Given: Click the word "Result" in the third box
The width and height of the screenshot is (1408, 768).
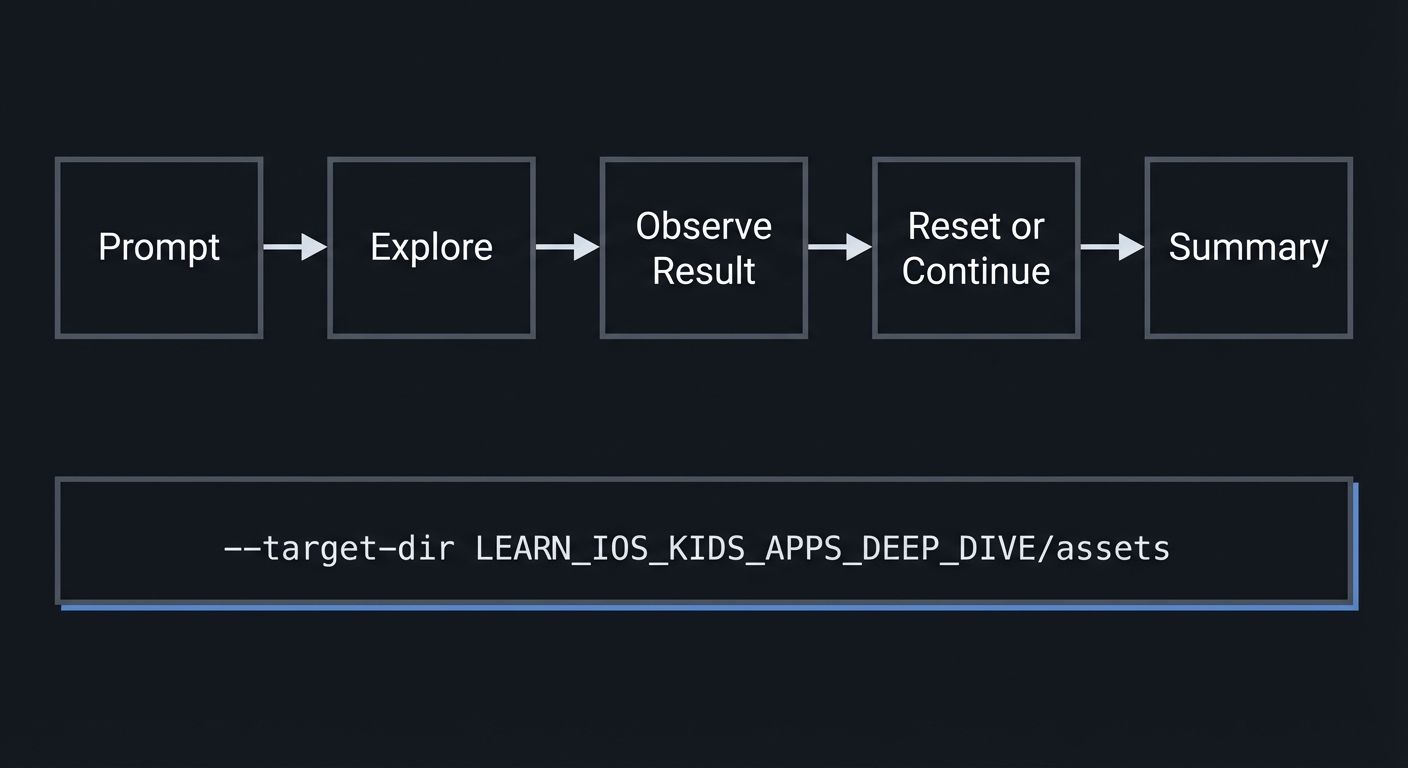Looking at the screenshot, I should (704, 271).
